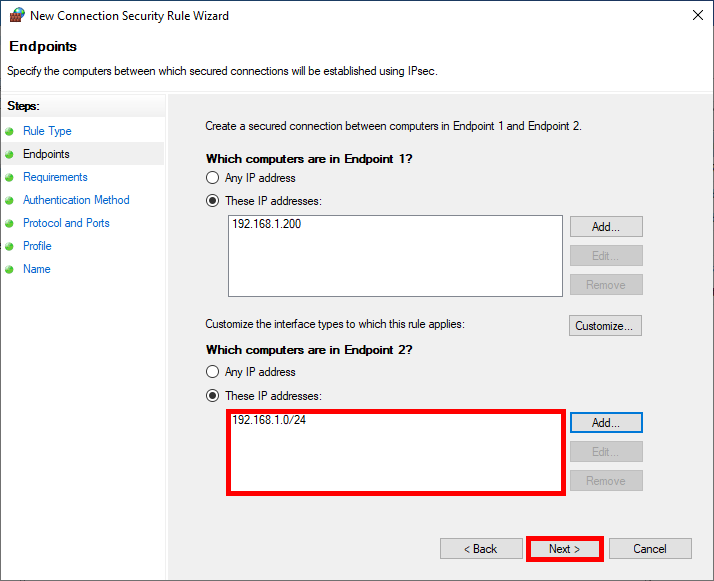Go to Protocol and Ports step
This screenshot has height=581, width=714.
[x=66, y=223]
